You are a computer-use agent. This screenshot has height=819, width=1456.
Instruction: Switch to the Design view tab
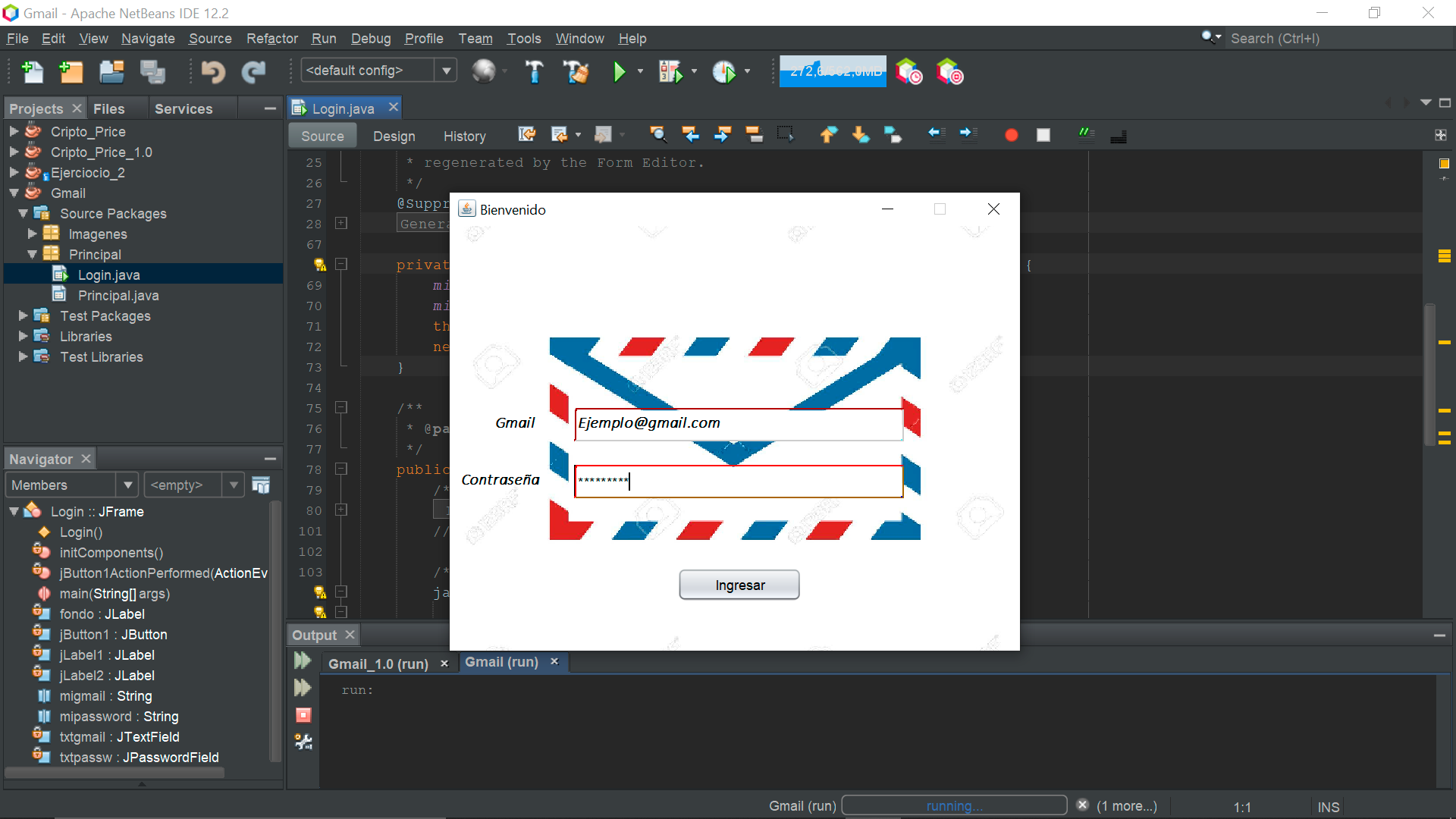394,136
